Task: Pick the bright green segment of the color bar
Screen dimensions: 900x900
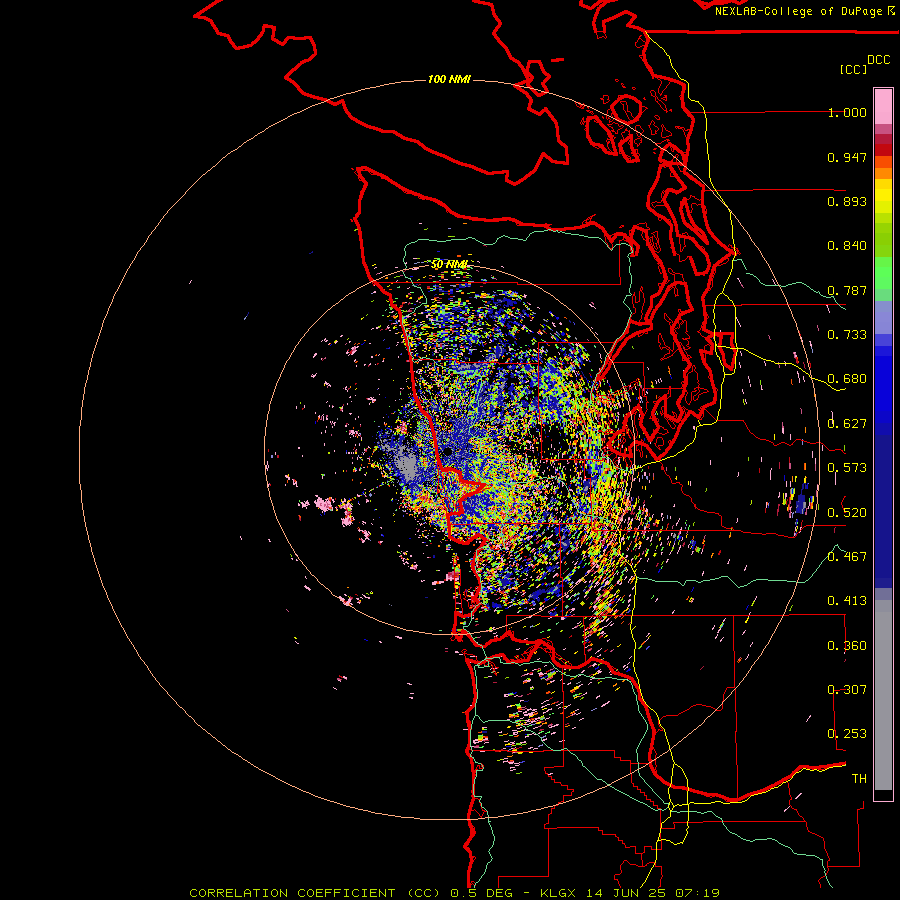Action: pyautogui.click(x=883, y=273)
